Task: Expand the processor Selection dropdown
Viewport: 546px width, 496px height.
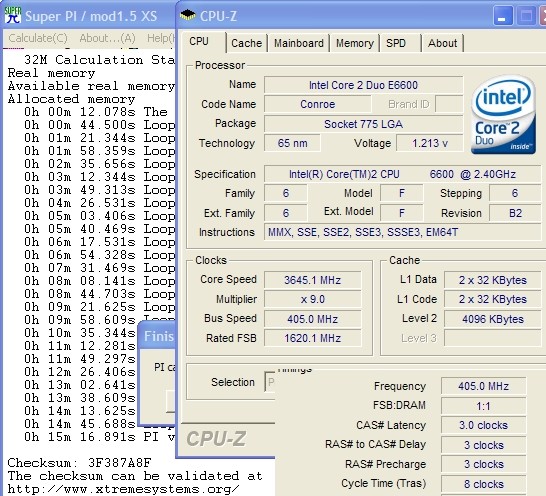Action: 270,382
